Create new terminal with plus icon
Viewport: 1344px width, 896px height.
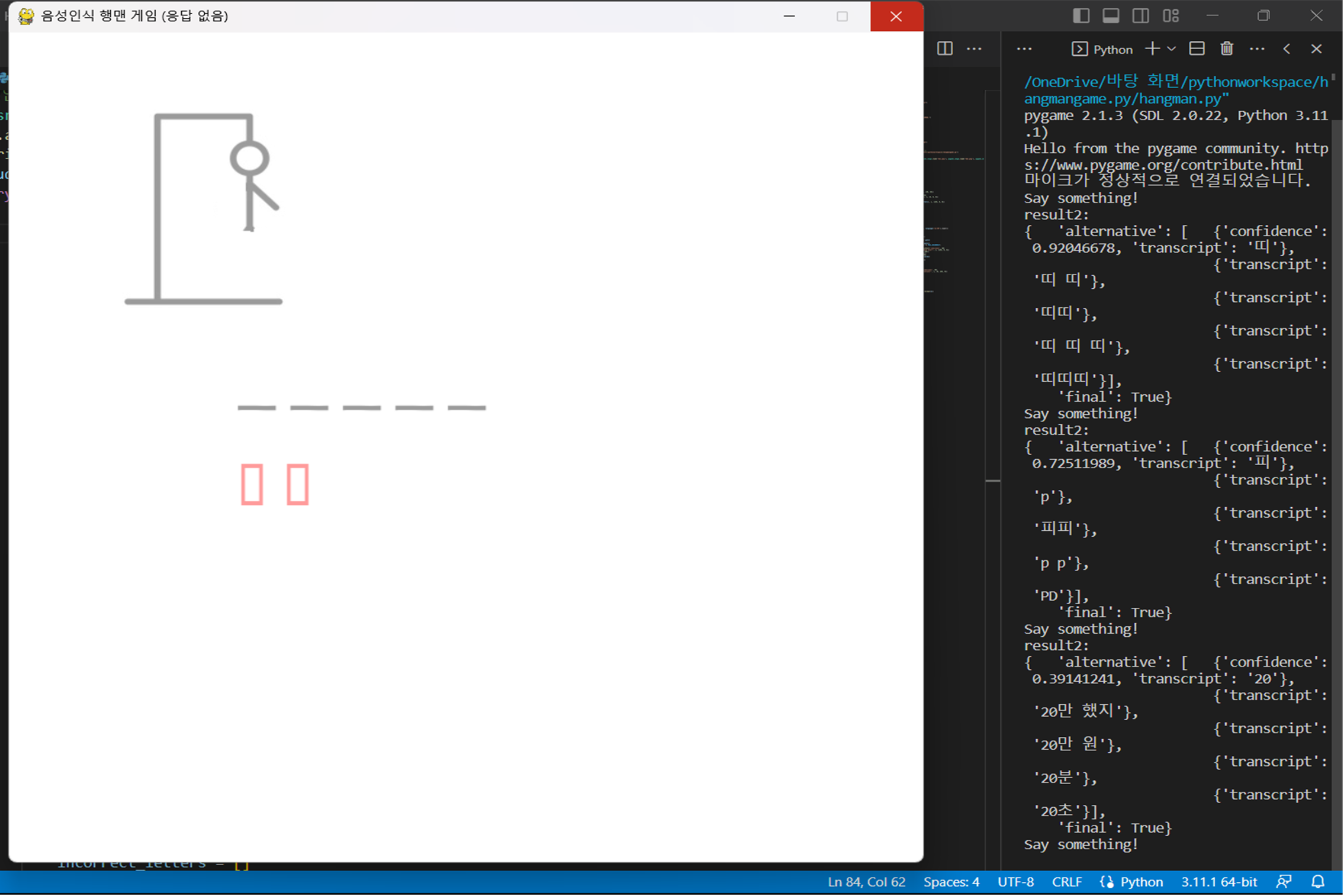click(x=1152, y=49)
